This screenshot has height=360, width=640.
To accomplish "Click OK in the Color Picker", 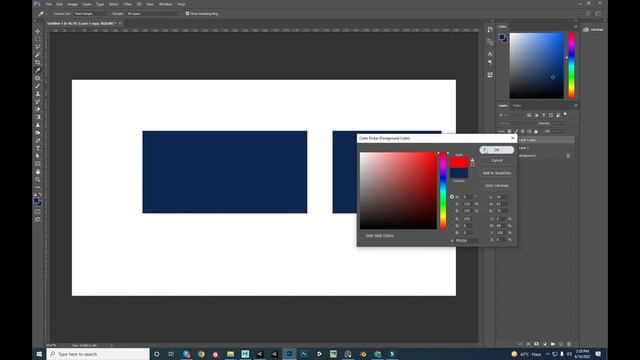I will (497, 150).
